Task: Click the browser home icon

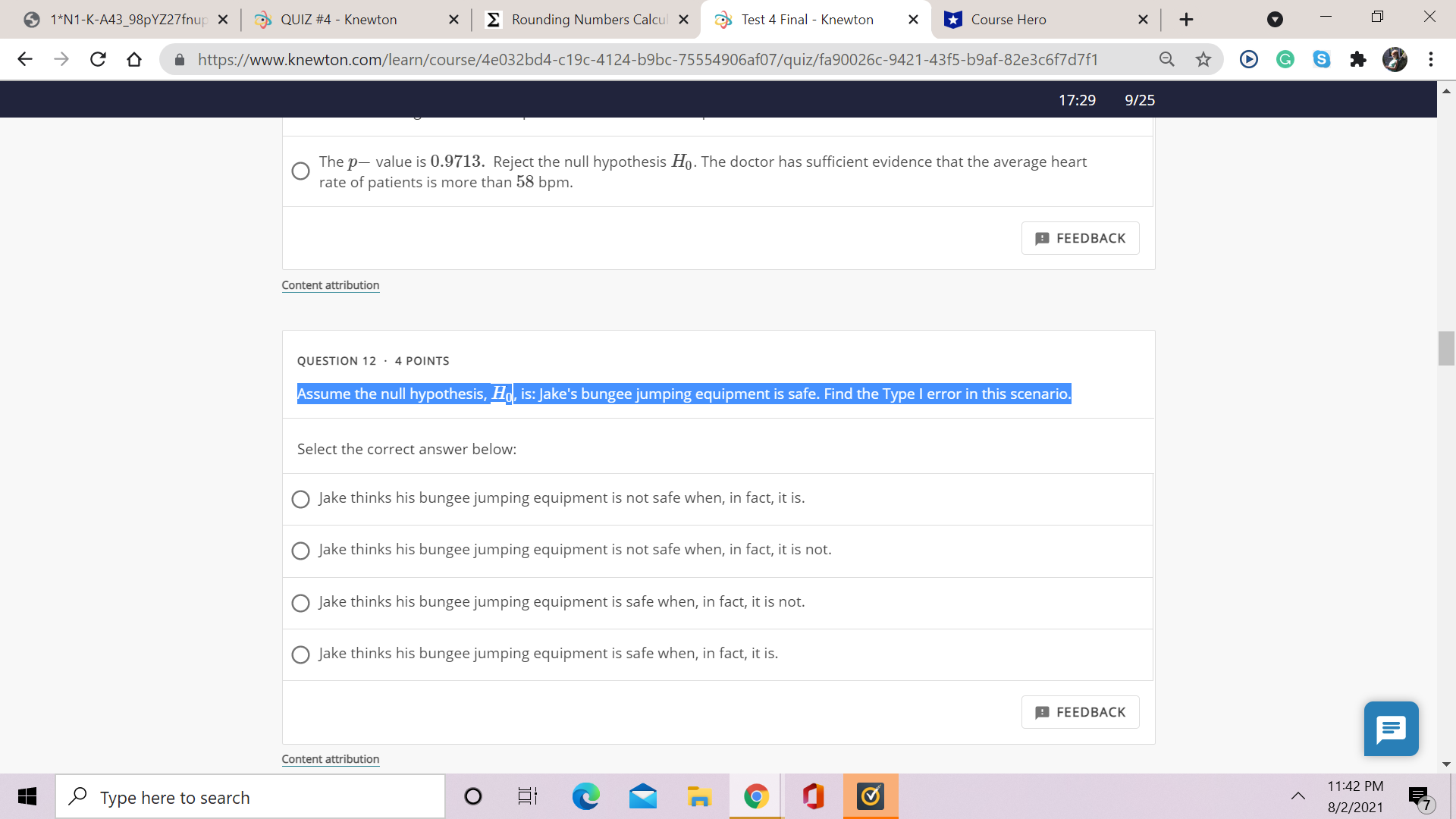Action: click(x=134, y=59)
